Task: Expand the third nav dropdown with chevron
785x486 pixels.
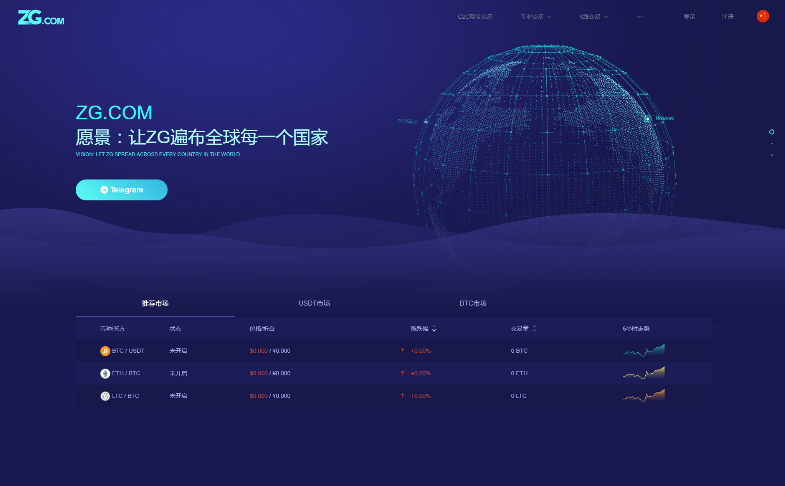Action: click(x=593, y=17)
